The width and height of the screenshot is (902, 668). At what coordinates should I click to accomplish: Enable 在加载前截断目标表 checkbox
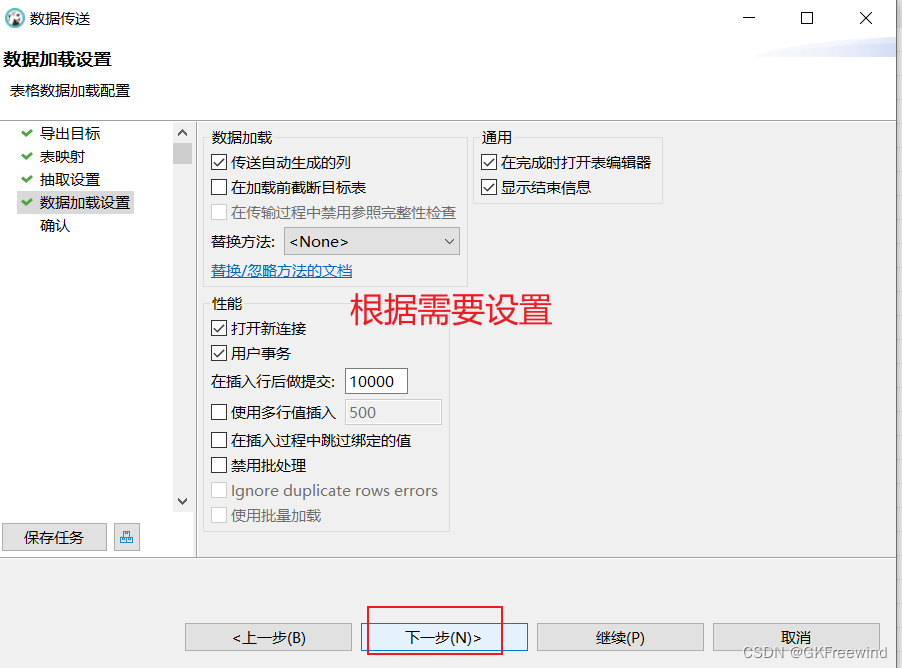220,187
